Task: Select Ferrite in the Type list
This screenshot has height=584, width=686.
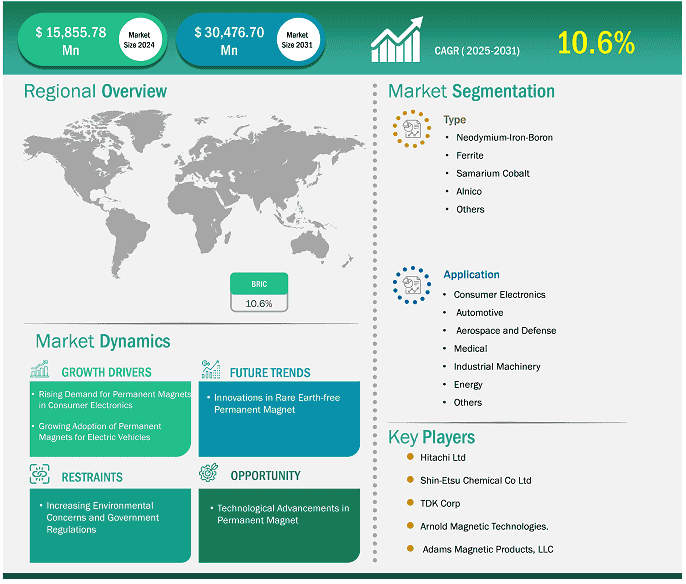Action: click(470, 155)
